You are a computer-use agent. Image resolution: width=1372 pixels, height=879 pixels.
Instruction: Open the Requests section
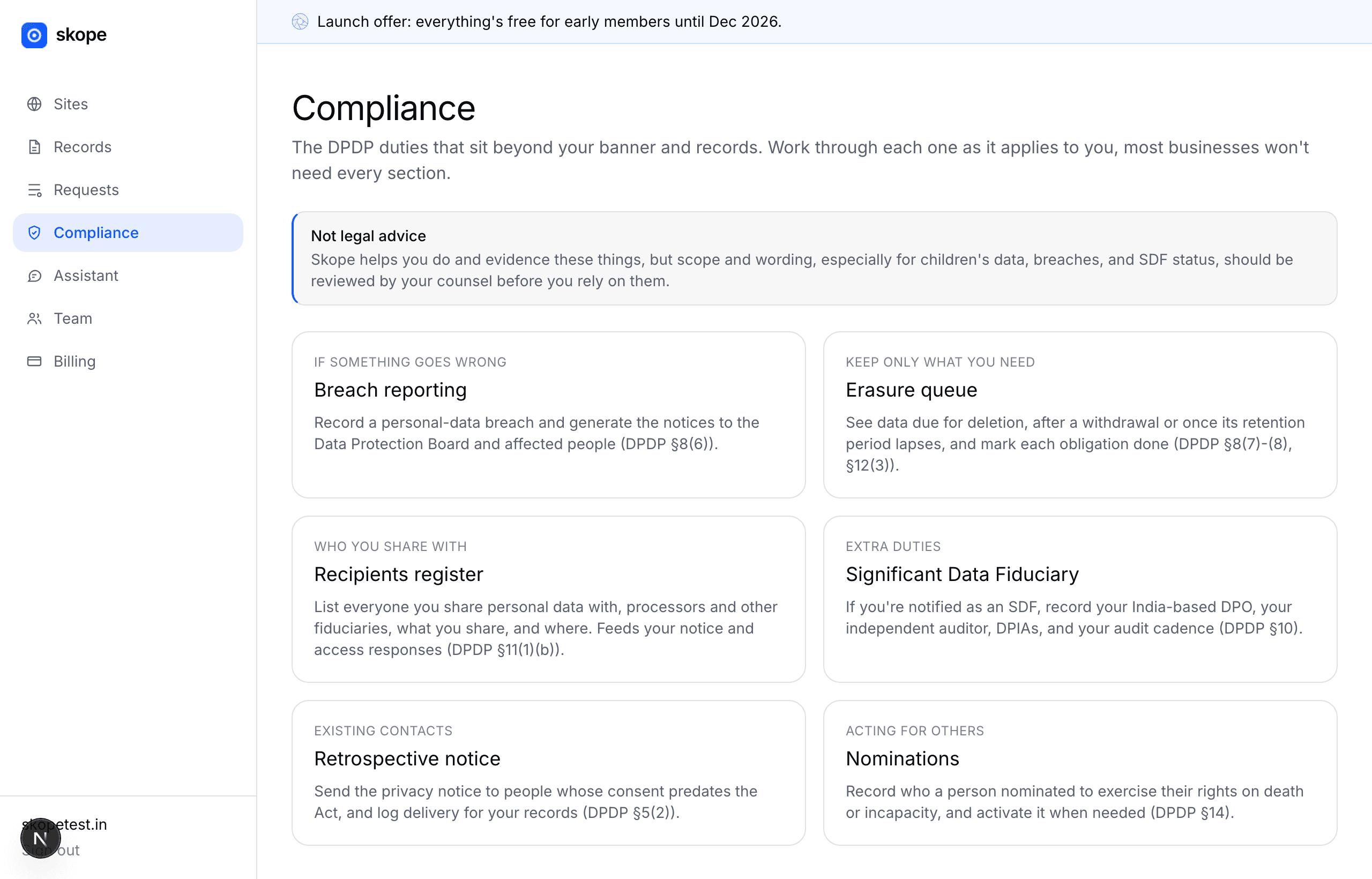[128, 190]
